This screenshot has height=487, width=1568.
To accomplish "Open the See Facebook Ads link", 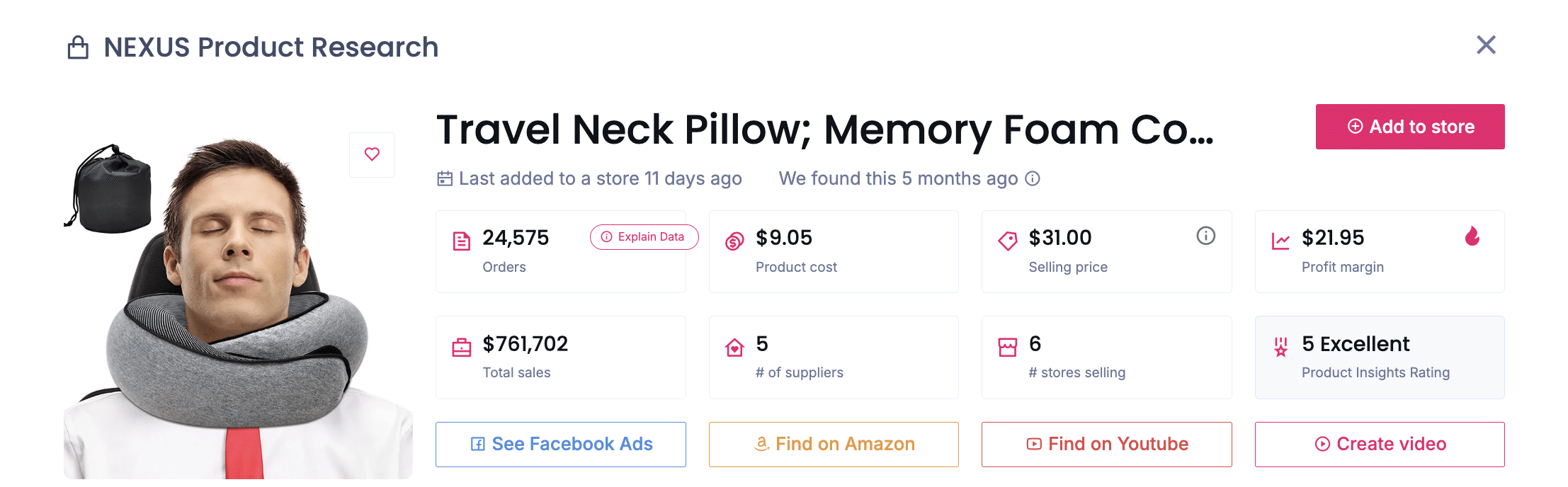I will (560, 444).
